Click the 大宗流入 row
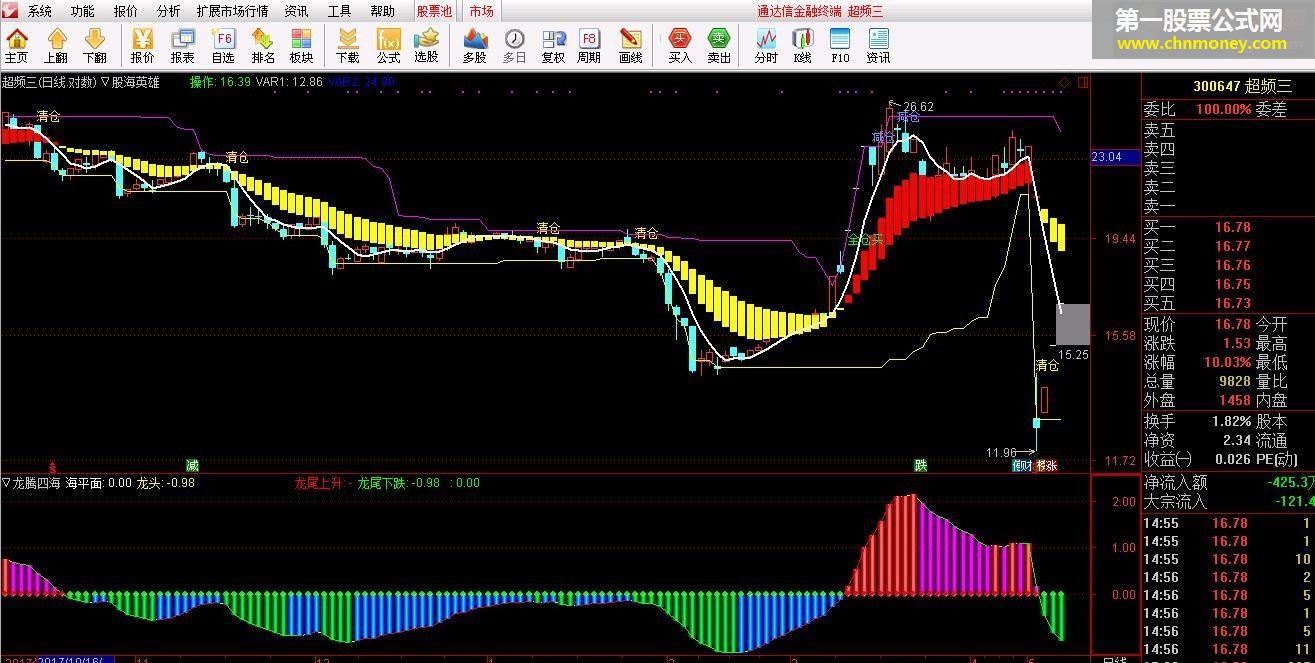The width and height of the screenshot is (1315, 663). [1229, 502]
